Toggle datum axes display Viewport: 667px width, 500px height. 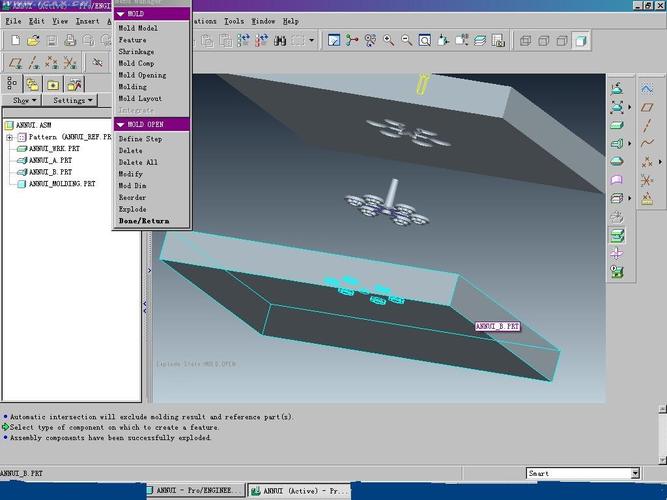pyautogui.click(x=34, y=63)
